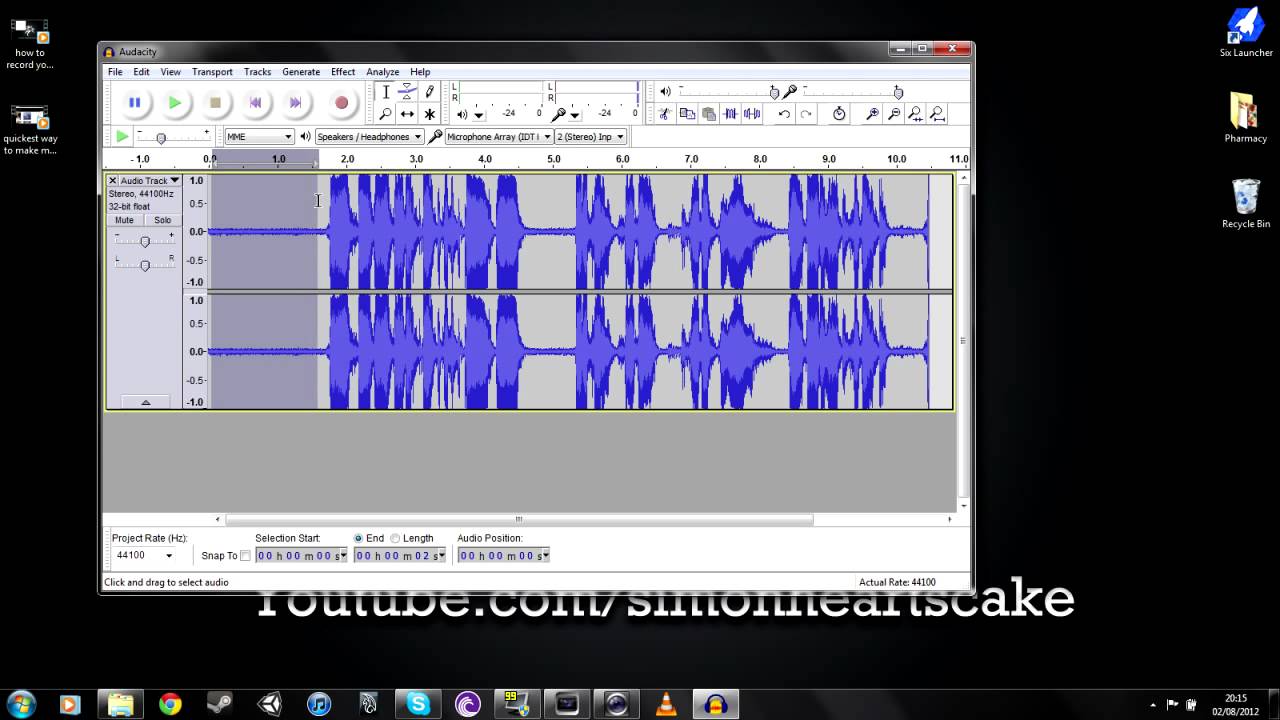Click the Undo arrow icon
Viewport: 1280px width, 720px height.
[x=784, y=114]
